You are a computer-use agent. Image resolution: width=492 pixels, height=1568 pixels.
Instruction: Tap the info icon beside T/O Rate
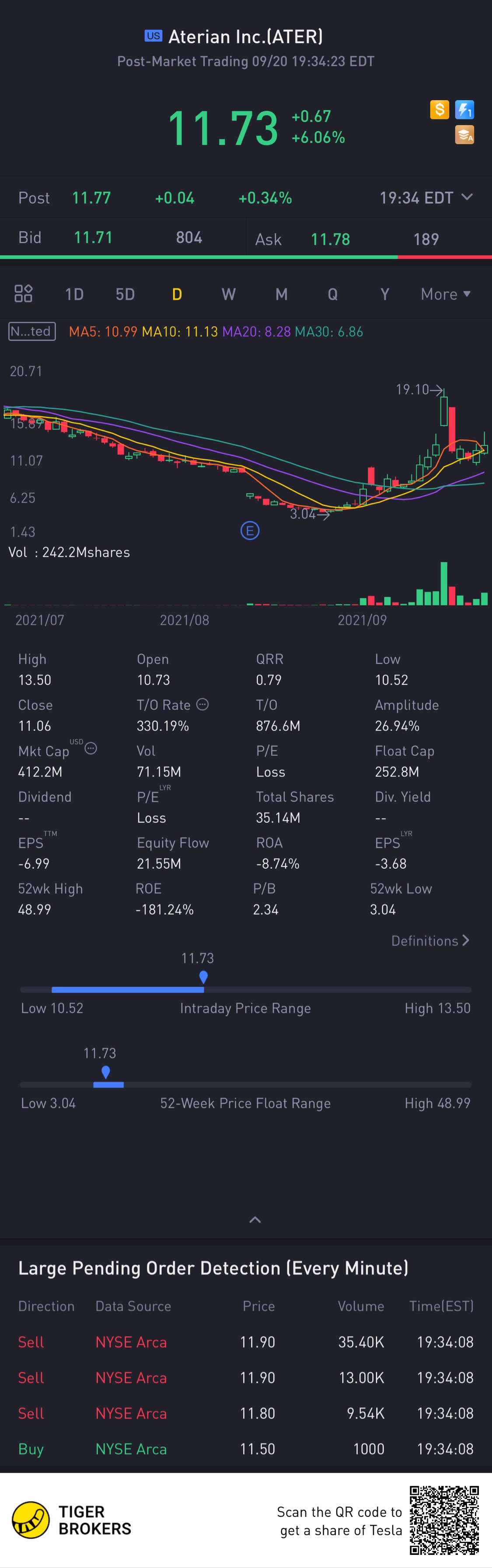click(x=203, y=704)
